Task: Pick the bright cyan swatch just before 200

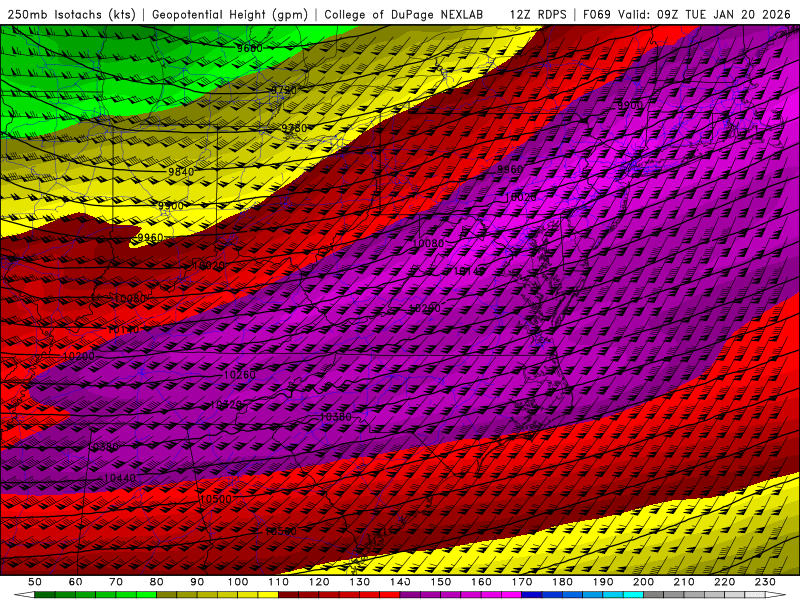Action: coord(633,595)
